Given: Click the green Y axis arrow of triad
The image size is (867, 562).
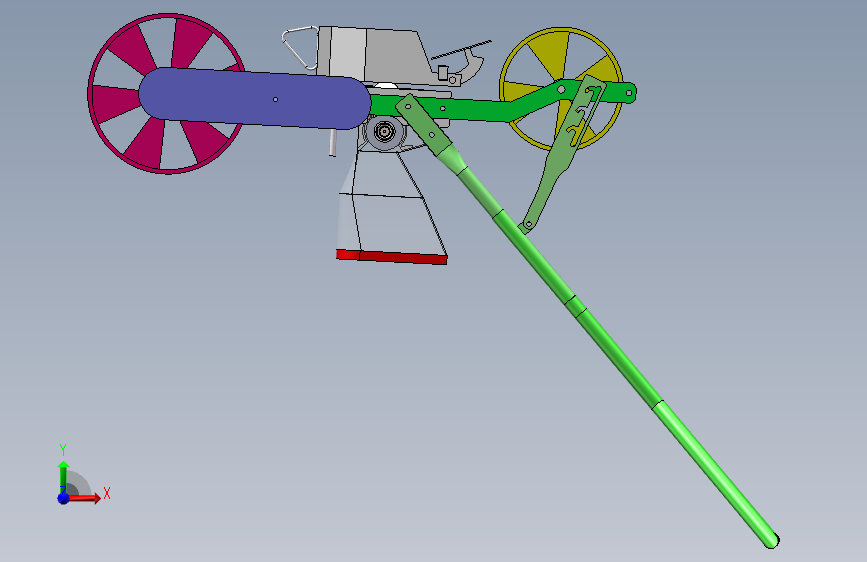Looking at the screenshot, I should coord(63,476).
